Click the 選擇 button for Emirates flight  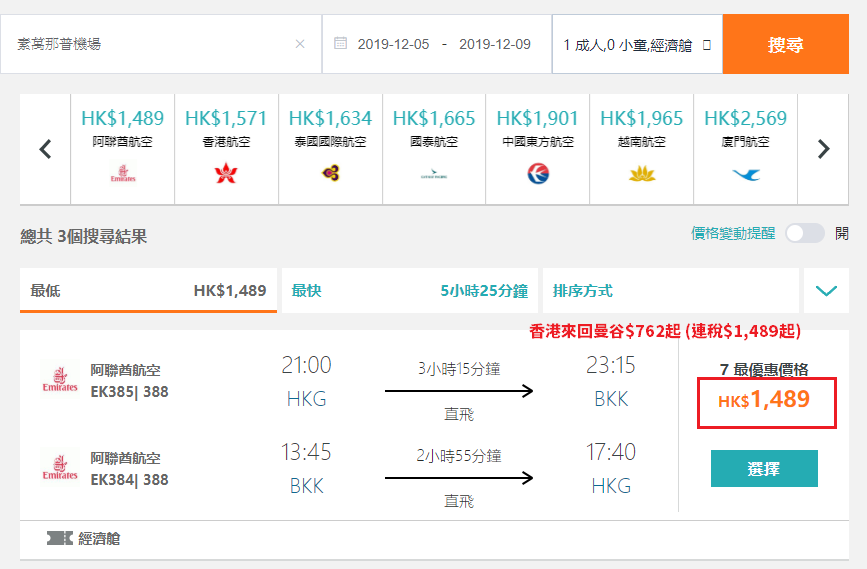[x=764, y=468]
